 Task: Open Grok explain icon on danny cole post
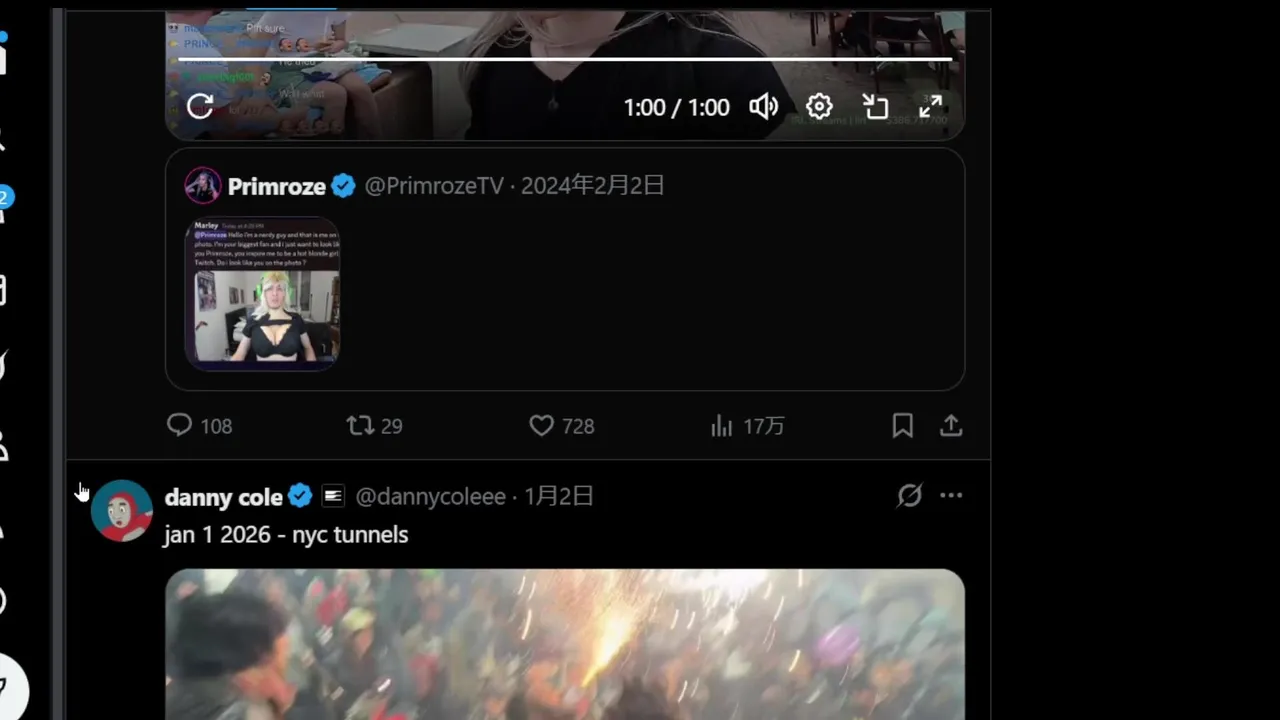click(x=909, y=495)
